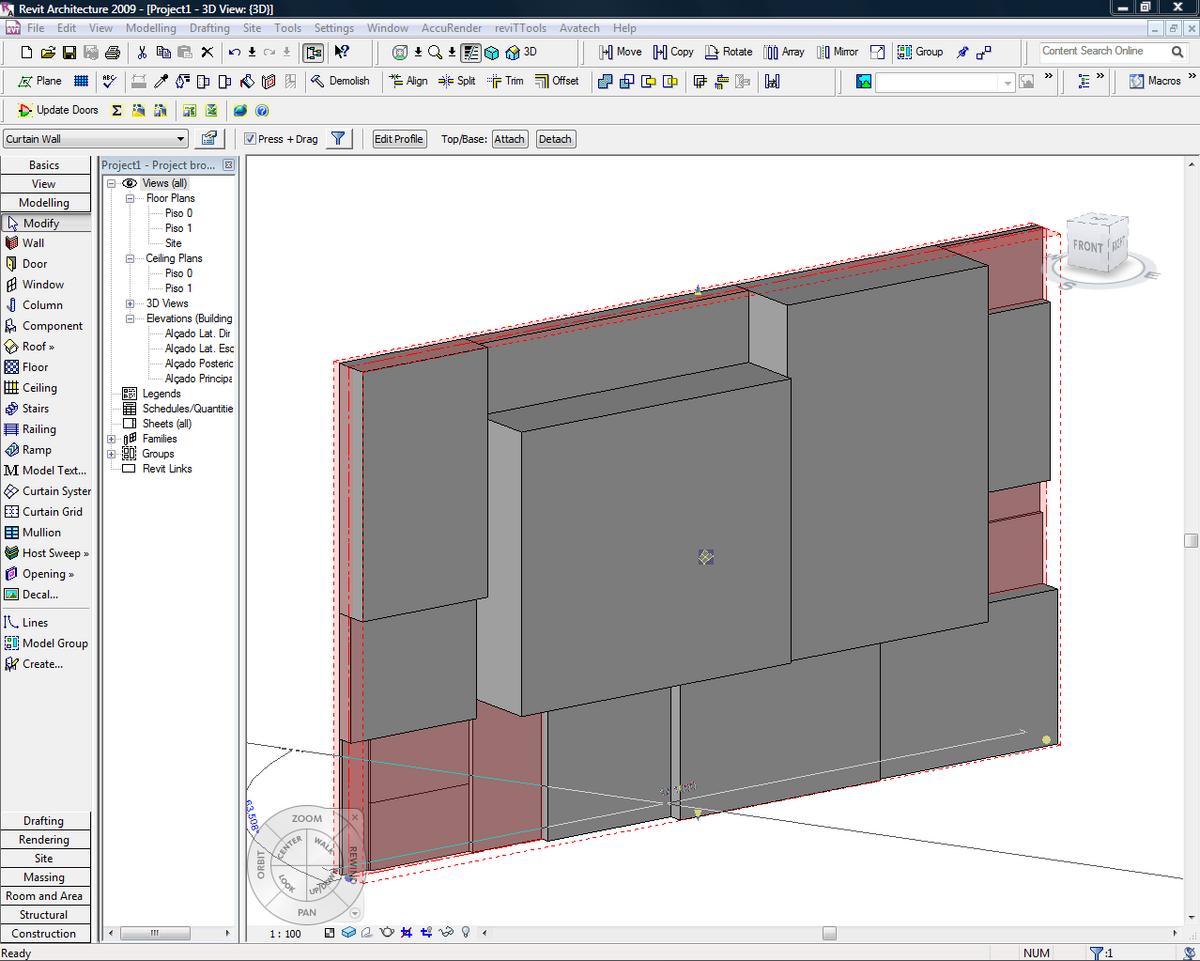Toggle the Press + Drag checkbox
This screenshot has height=961, width=1200.
pyautogui.click(x=250, y=138)
